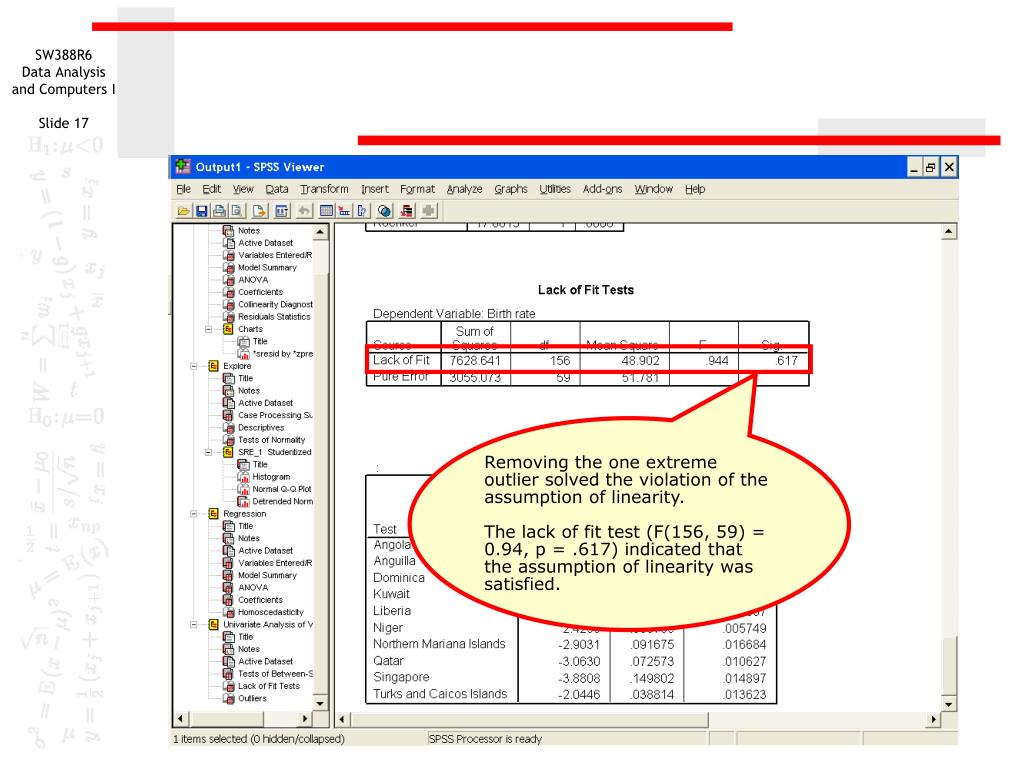Click the yellow Explore group icon
The height and width of the screenshot is (768, 1024).
(x=214, y=366)
